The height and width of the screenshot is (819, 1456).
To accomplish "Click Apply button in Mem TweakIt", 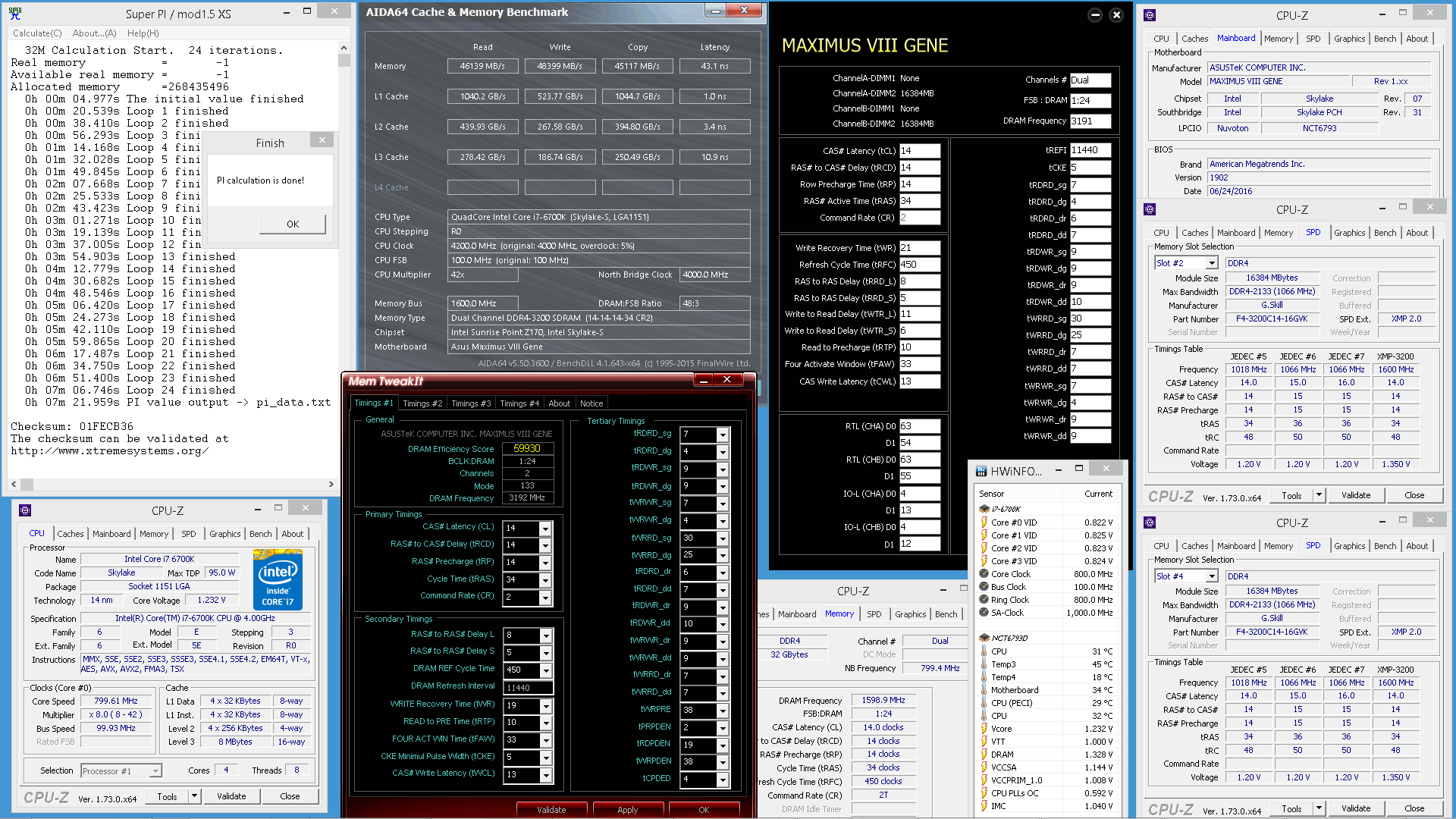I will click(x=628, y=810).
